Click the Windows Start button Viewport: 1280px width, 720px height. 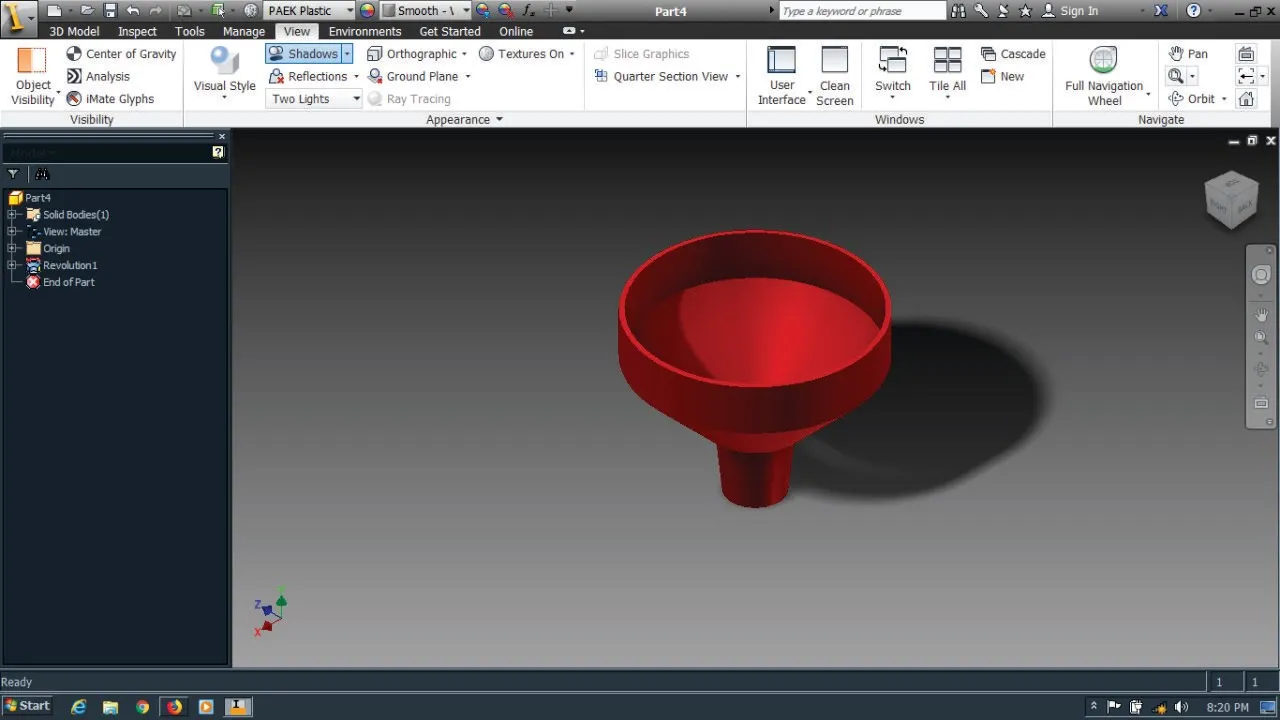point(27,706)
